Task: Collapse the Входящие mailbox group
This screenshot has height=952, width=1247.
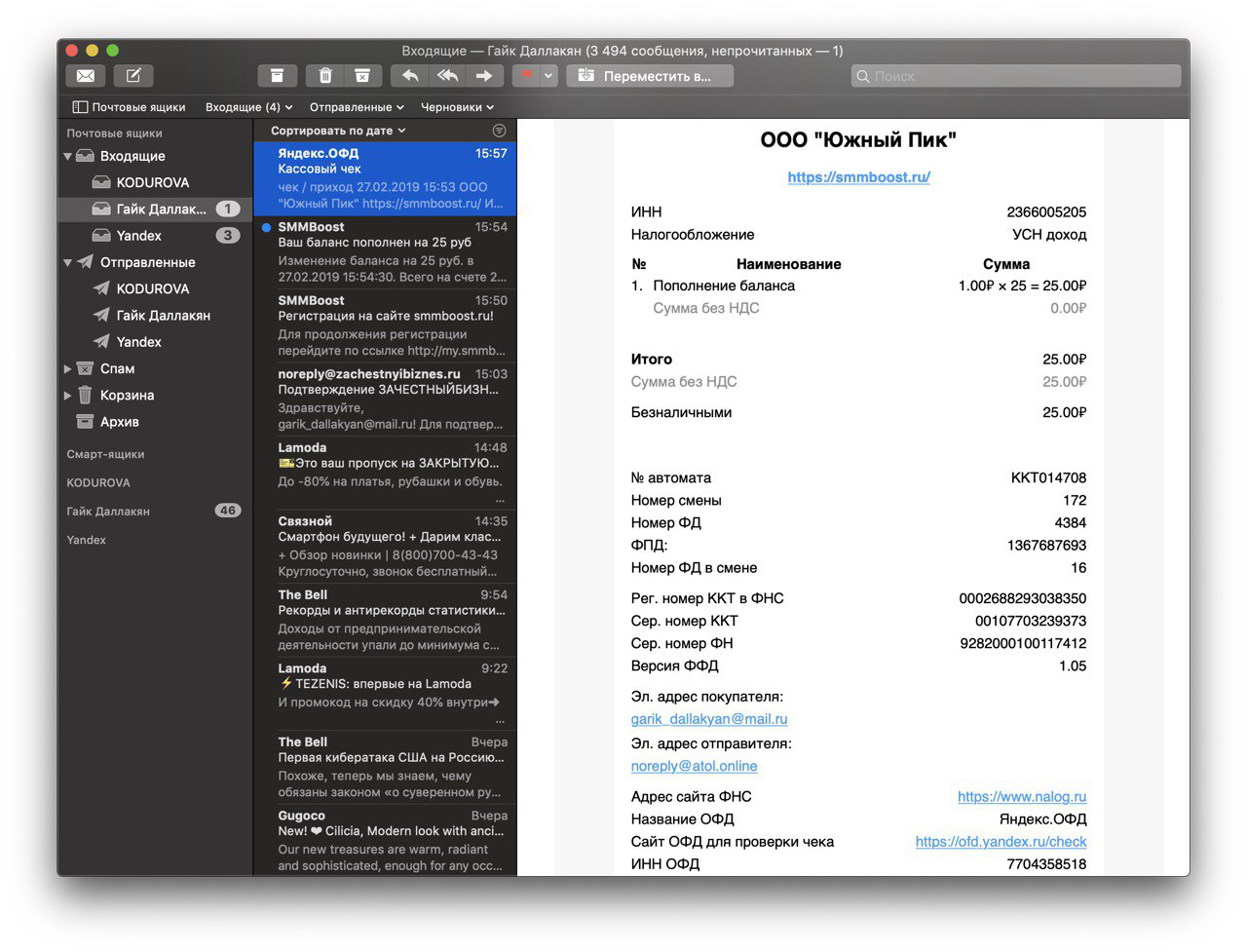Action: [68, 156]
